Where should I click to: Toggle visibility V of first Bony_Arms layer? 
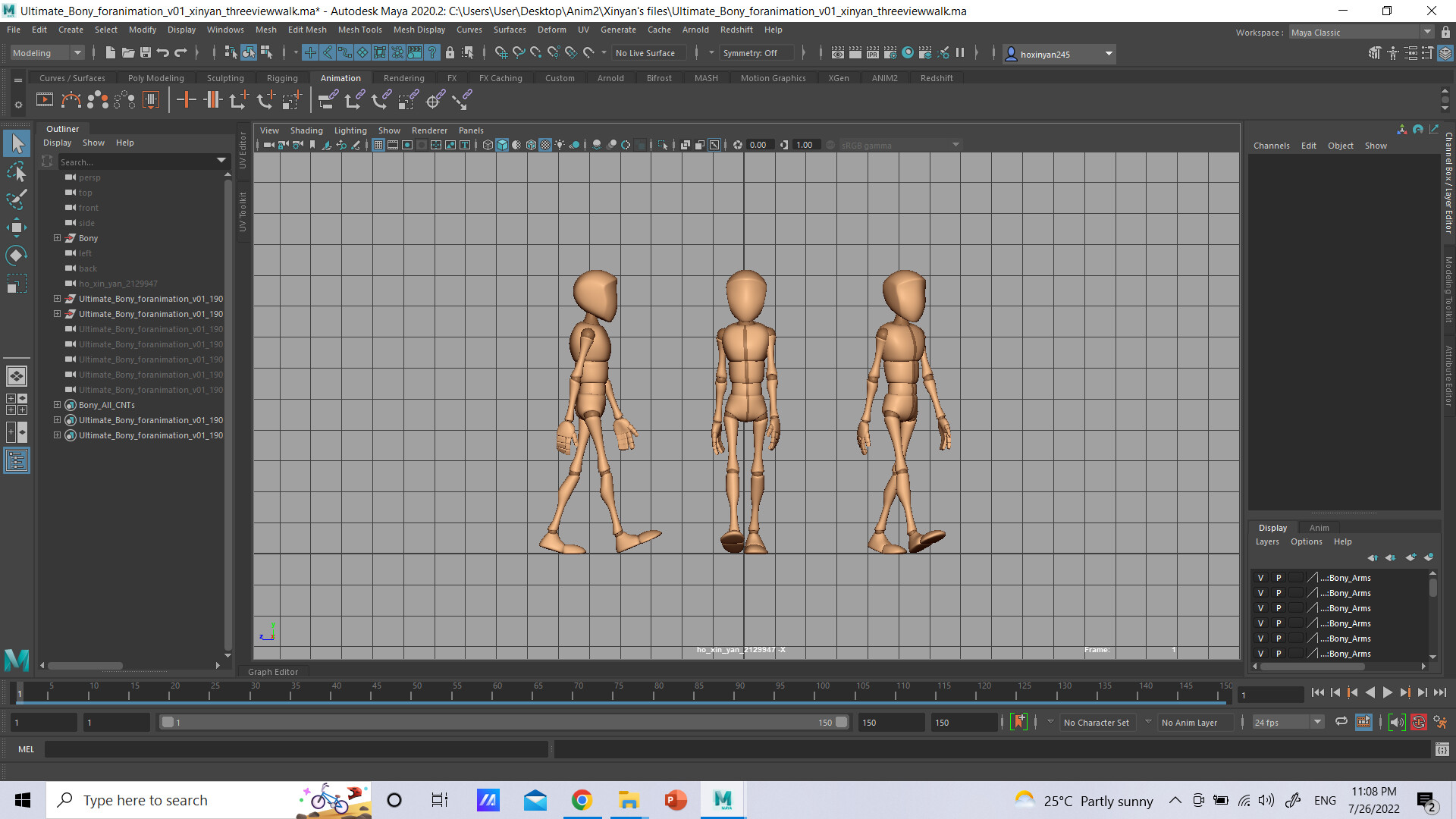(x=1260, y=578)
